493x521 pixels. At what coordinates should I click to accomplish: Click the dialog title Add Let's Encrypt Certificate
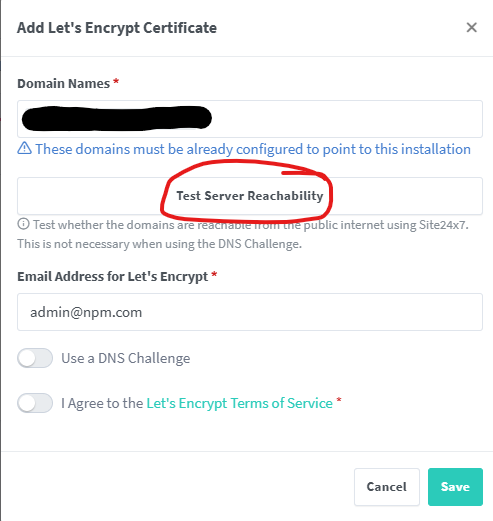point(117,28)
